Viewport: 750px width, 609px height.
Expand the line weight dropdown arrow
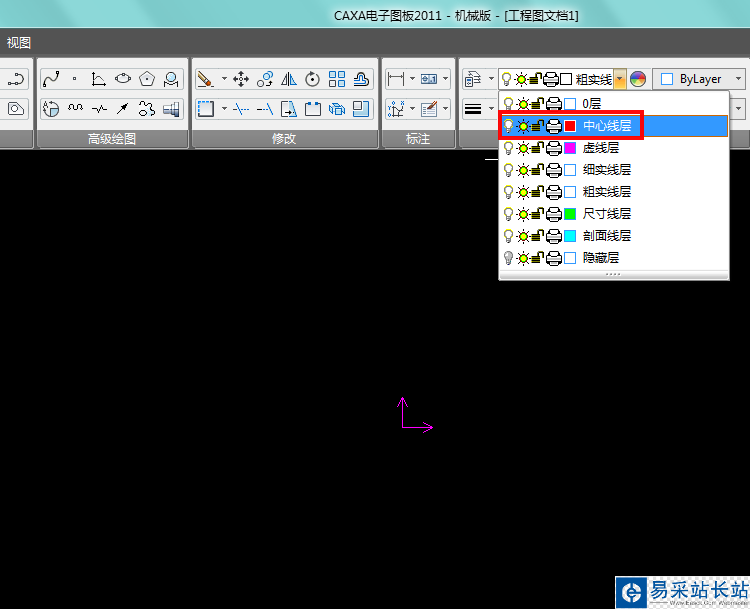click(x=491, y=109)
